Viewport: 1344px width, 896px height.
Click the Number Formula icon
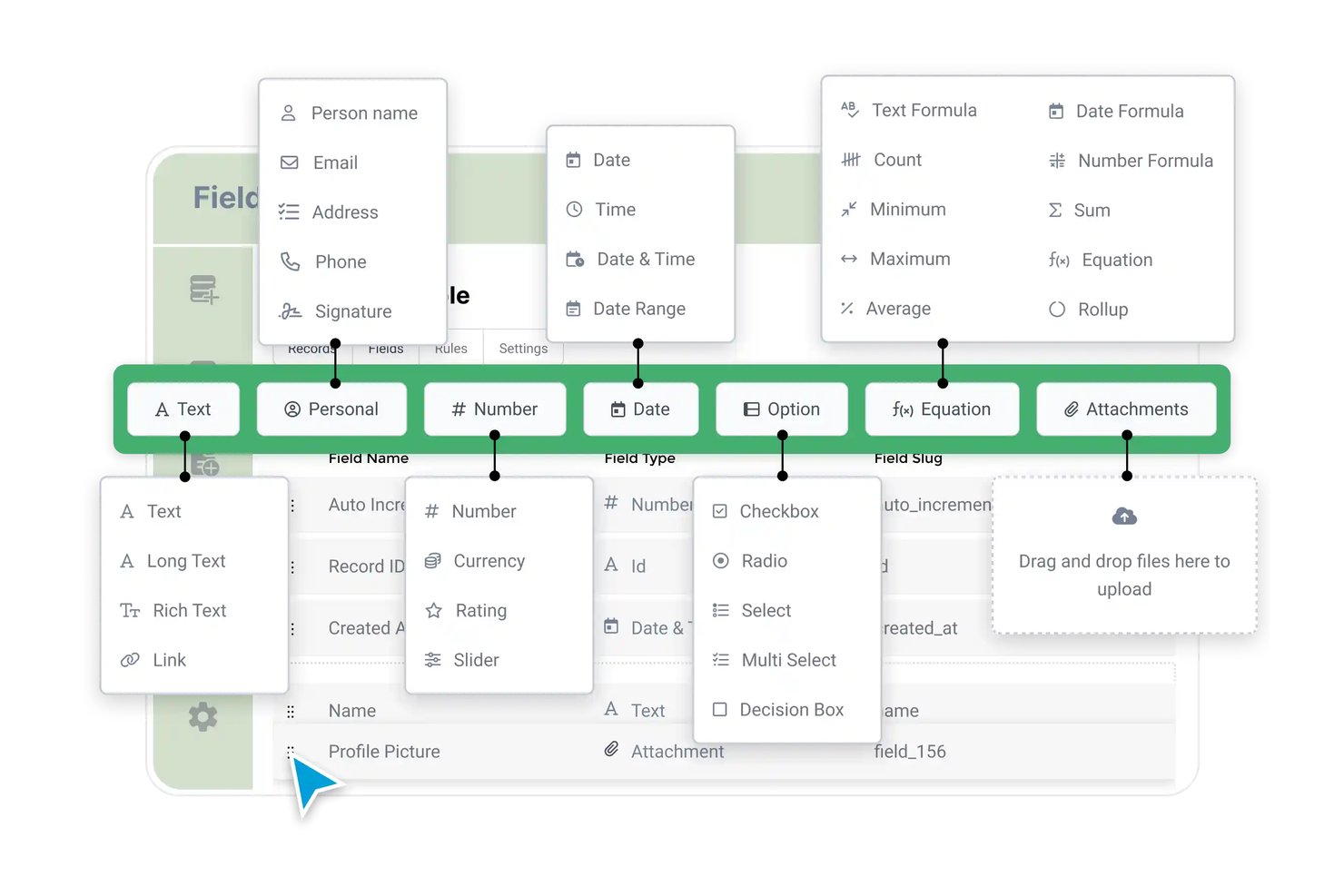(1057, 161)
